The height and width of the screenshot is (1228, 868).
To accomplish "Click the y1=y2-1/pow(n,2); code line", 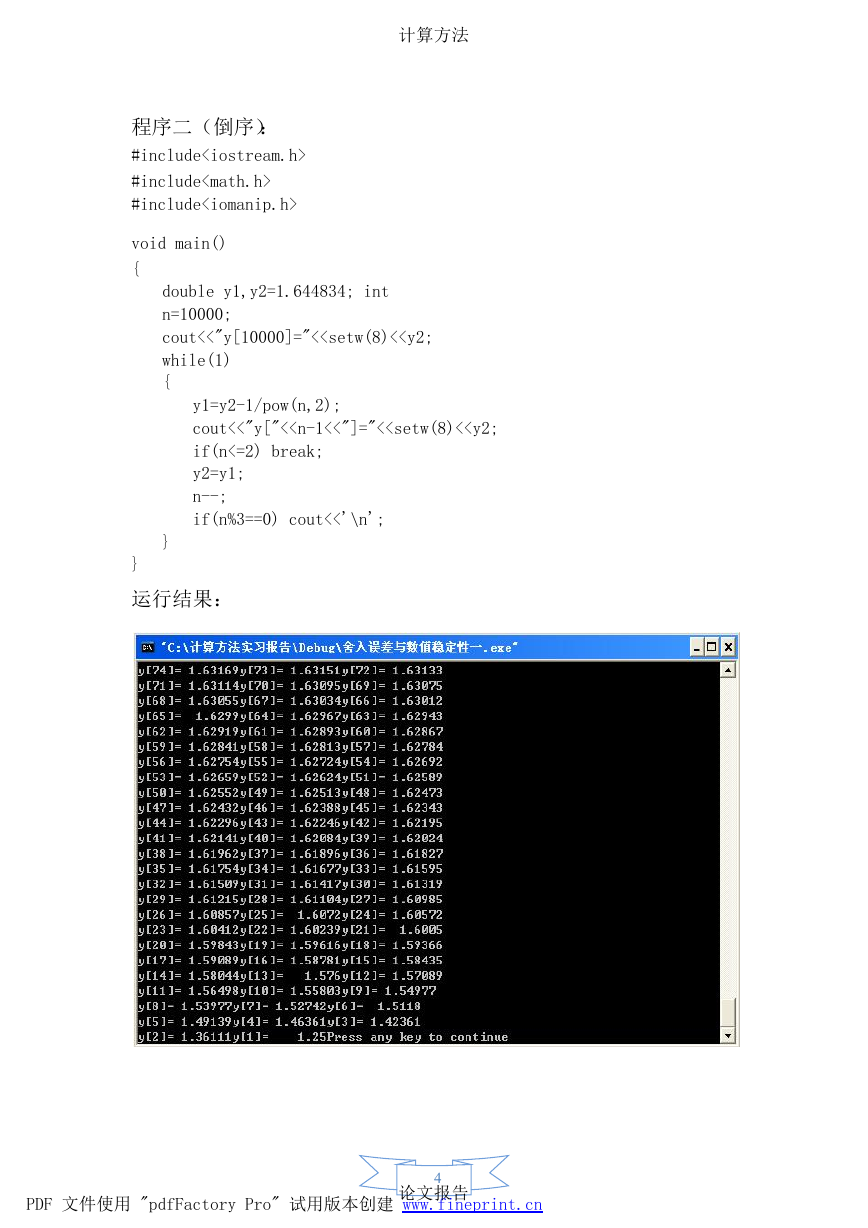I will point(266,405).
